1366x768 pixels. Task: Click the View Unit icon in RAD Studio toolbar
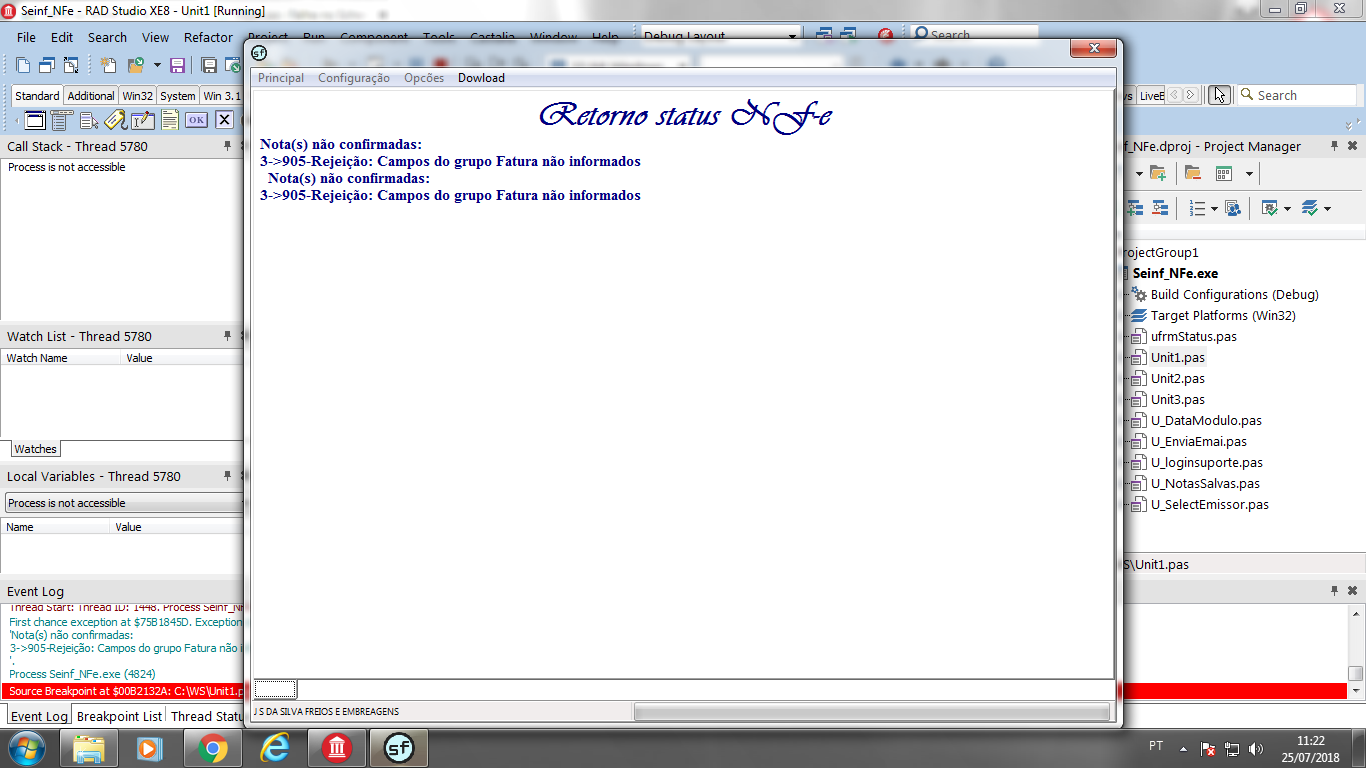[x=22, y=65]
